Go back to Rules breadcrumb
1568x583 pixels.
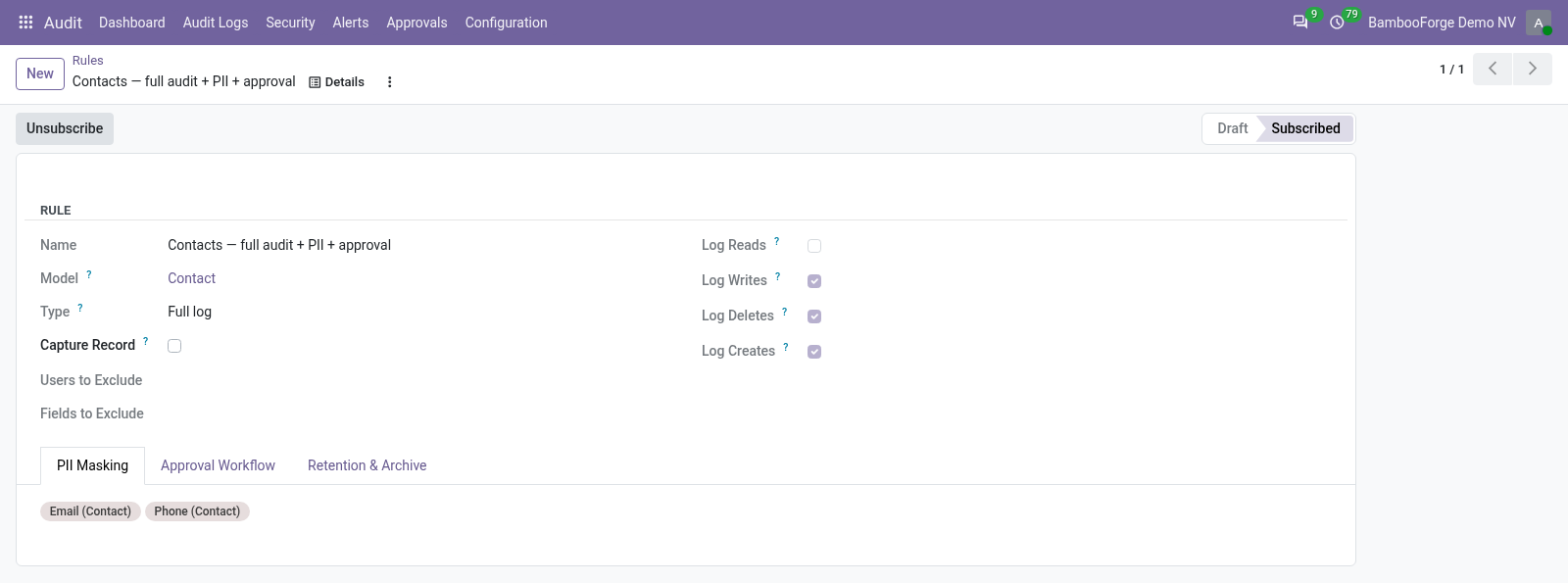click(87, 61)
